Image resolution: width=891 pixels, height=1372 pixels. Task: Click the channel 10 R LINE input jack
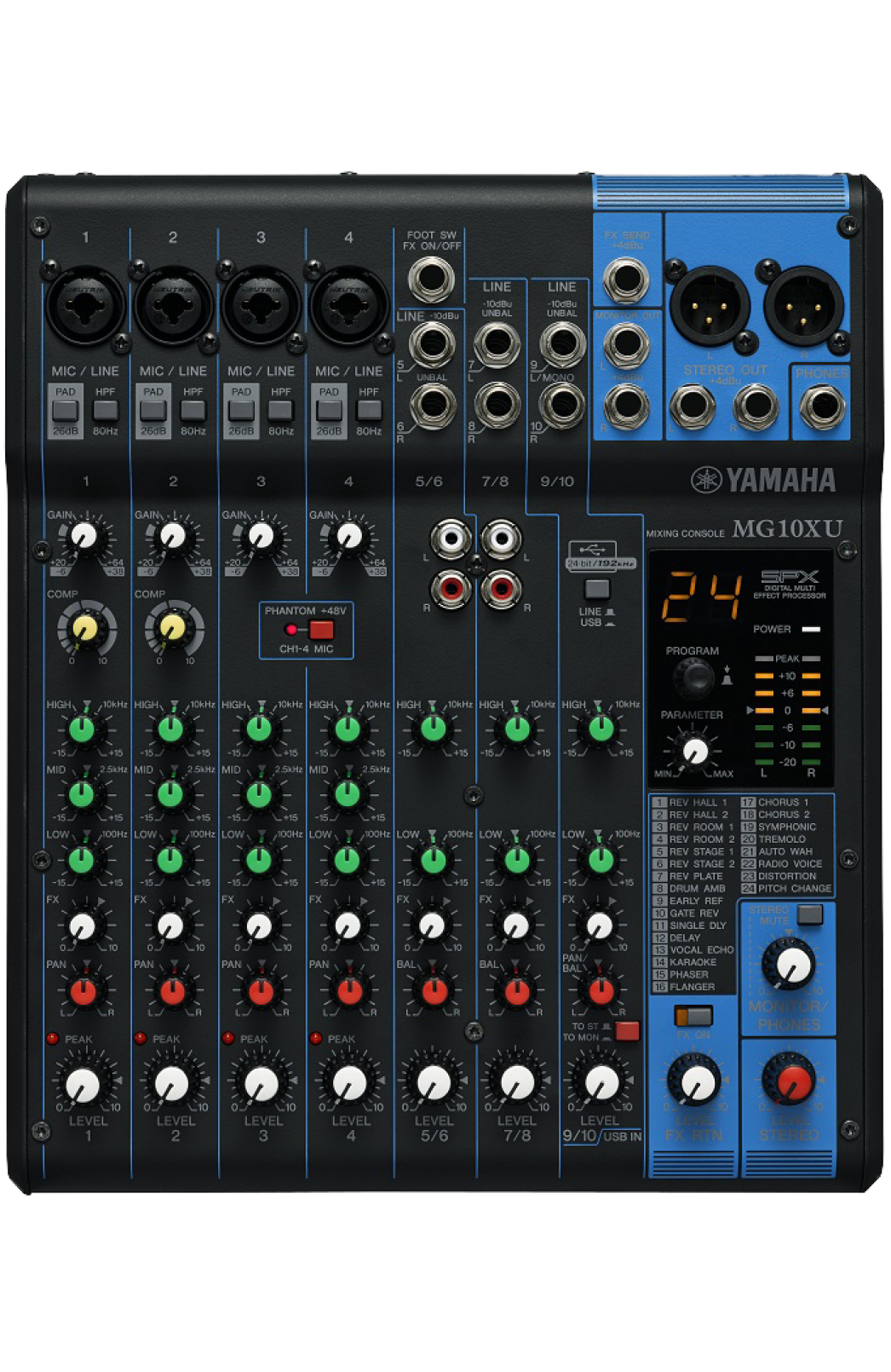click(562, 405)
